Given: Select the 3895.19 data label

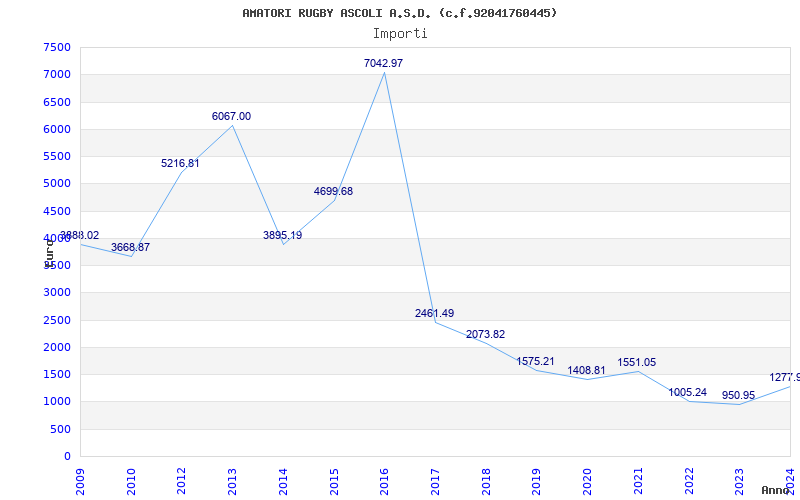Looking at the screenshot, I should [x=282, y=236].
